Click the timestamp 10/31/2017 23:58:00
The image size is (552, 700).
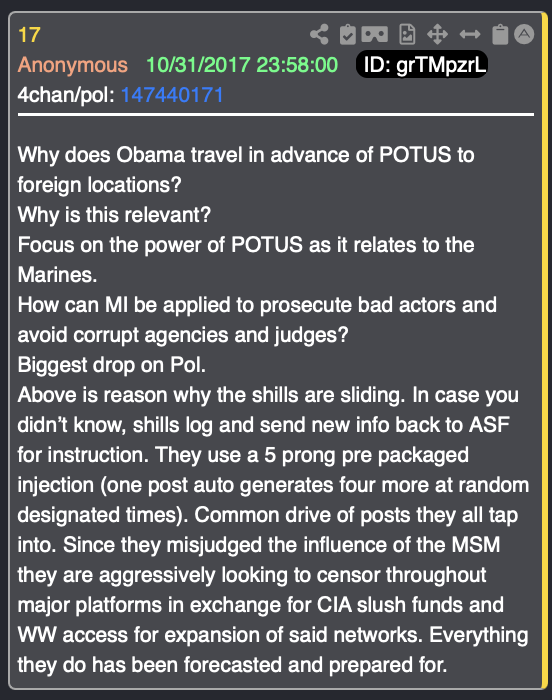tap(242, 65)
